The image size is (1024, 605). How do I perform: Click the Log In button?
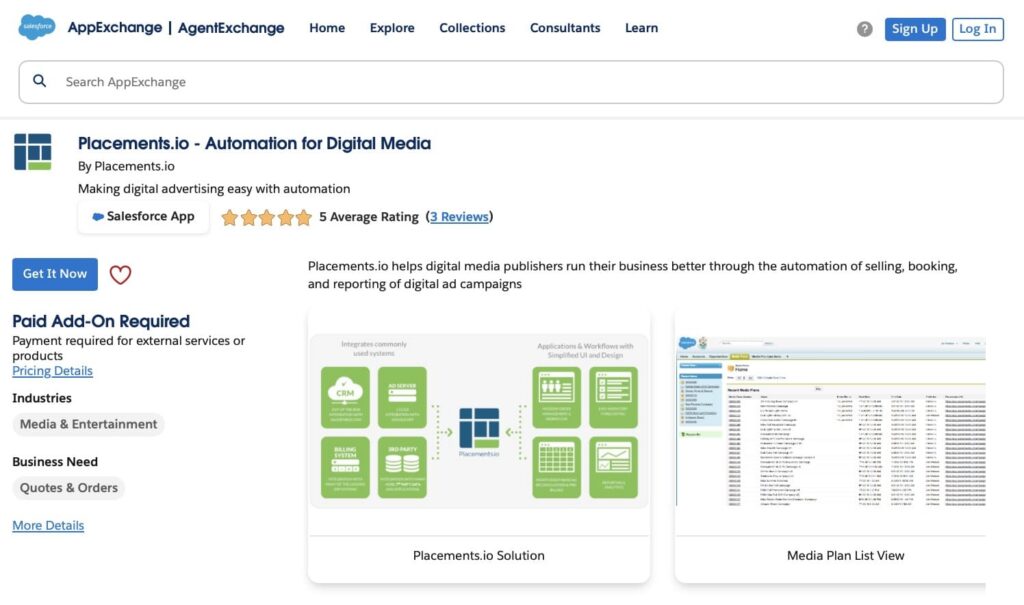pos(978,29)
